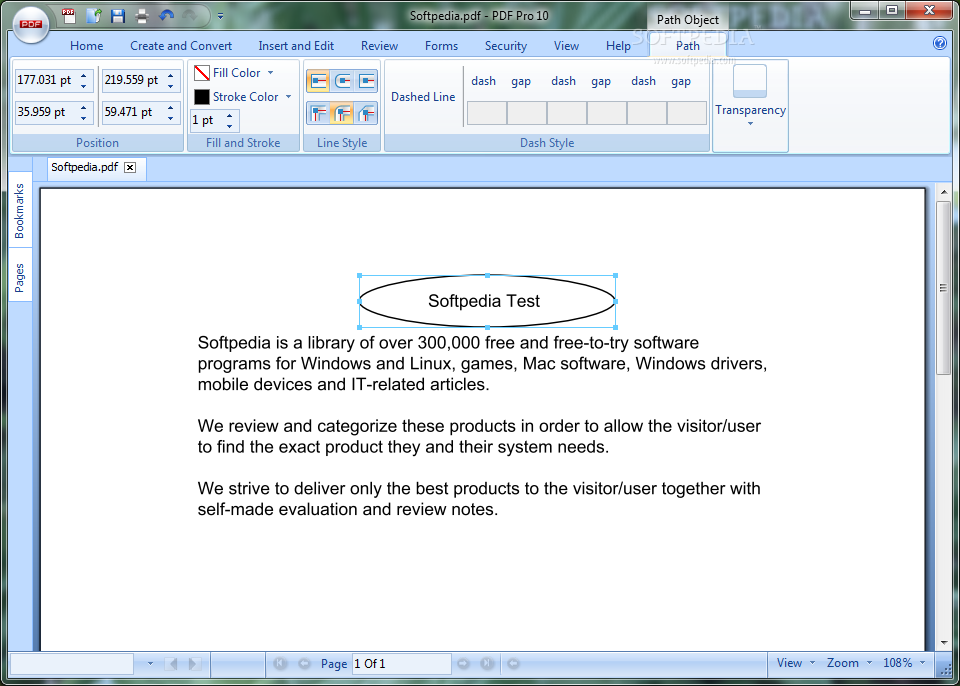Click the open document icon with green arrow
The image size is (960, 686).
click(x=94, y=15)
